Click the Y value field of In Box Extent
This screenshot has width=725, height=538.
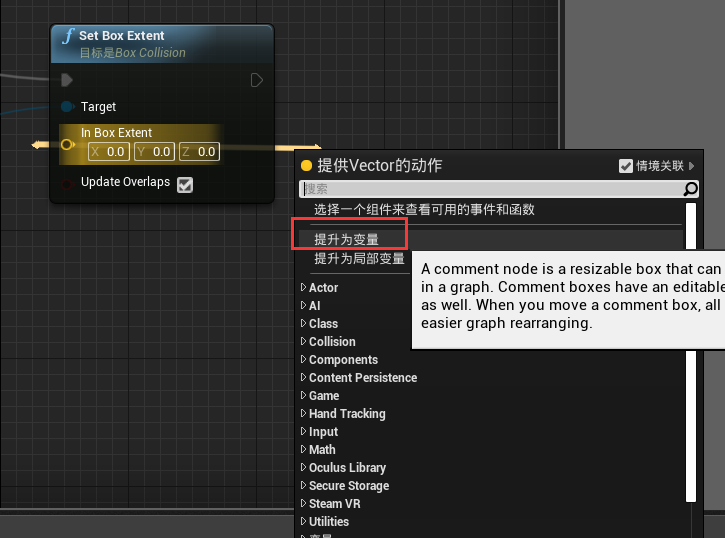coord(154,152)
